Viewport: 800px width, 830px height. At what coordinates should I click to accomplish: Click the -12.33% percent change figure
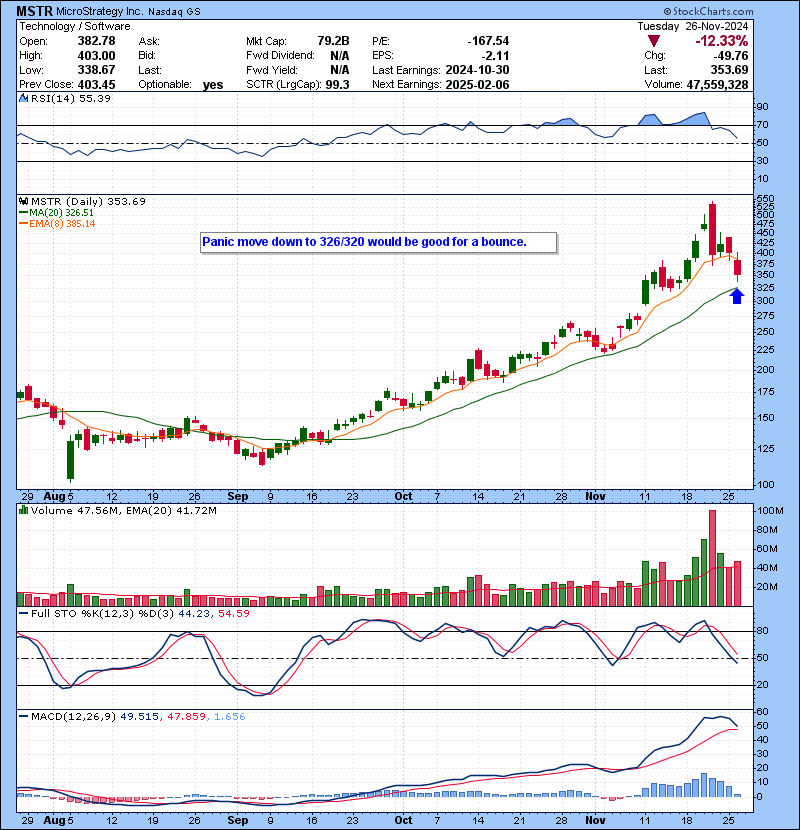pyautogui.click(x=722, y=41)
